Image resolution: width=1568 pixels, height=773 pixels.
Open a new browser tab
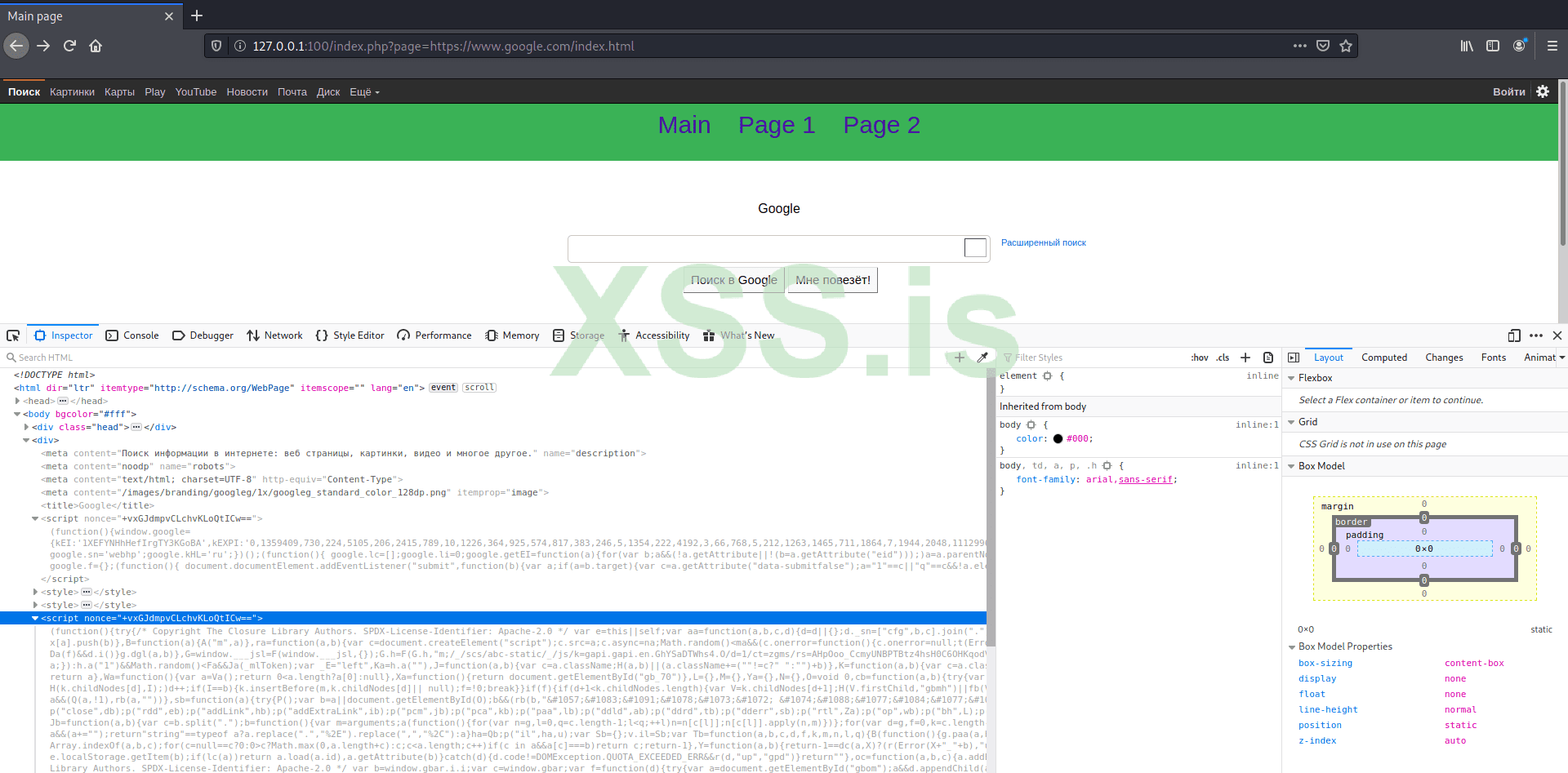pyautogui.click(x=197, y=16)
